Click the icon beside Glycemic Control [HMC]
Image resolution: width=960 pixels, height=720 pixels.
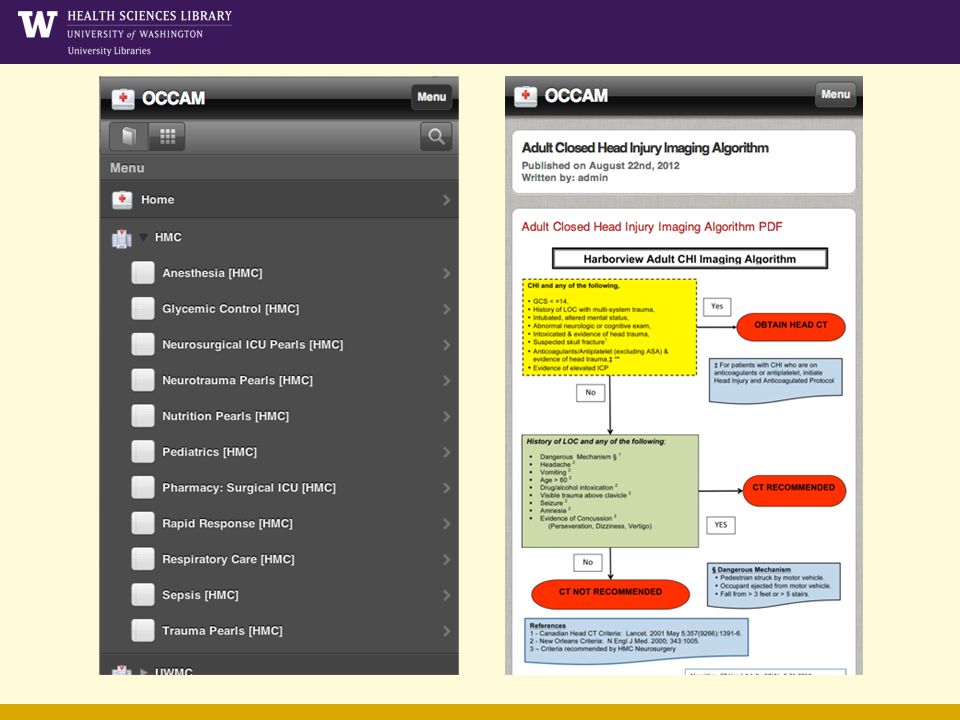coord(143,309)
